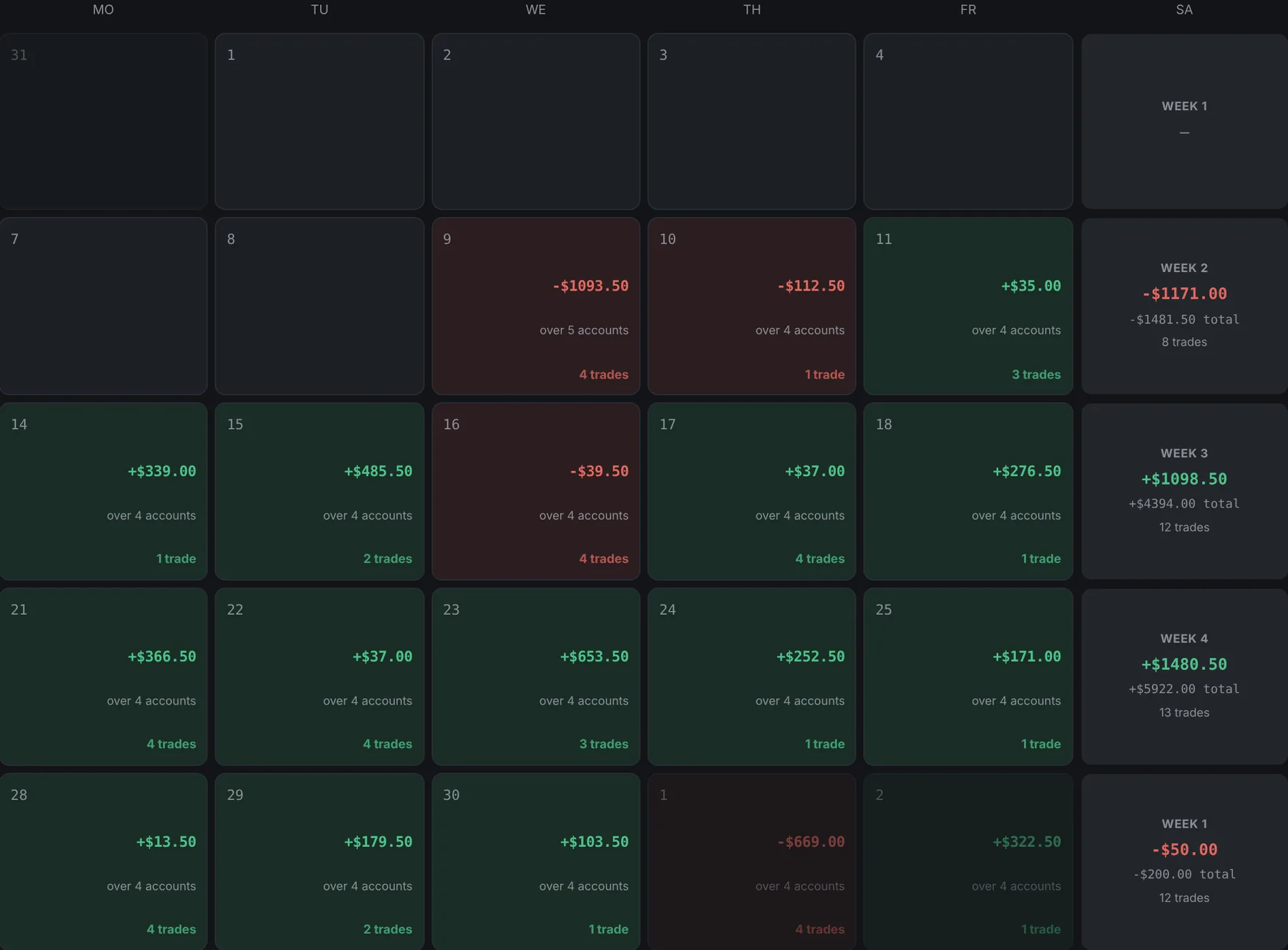
Task: Open the day 10 cell showing -$112.50
Action: (x=751, y=306)
